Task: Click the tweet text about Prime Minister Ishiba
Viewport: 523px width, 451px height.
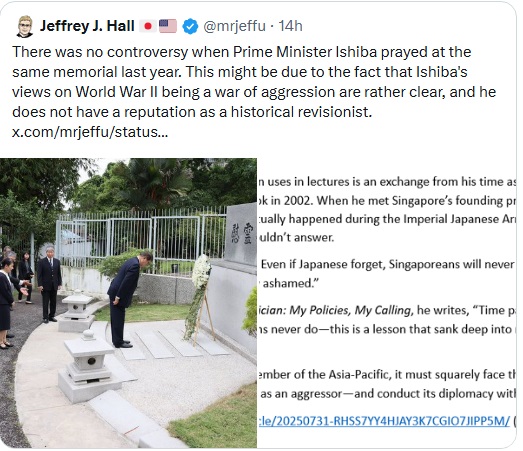Action: (254, 82)
